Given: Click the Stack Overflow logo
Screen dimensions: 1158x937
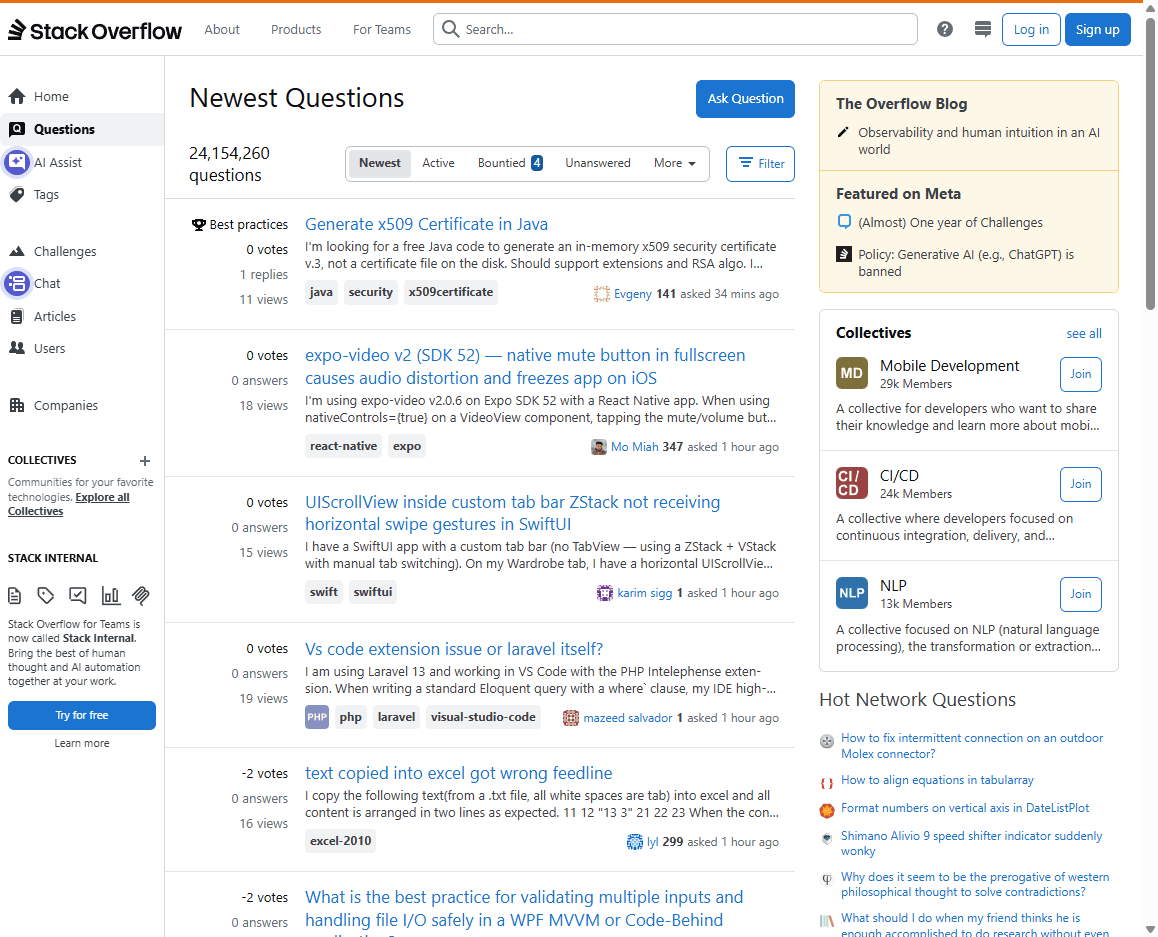Looking at the screenshot, I should coord(95,30).
